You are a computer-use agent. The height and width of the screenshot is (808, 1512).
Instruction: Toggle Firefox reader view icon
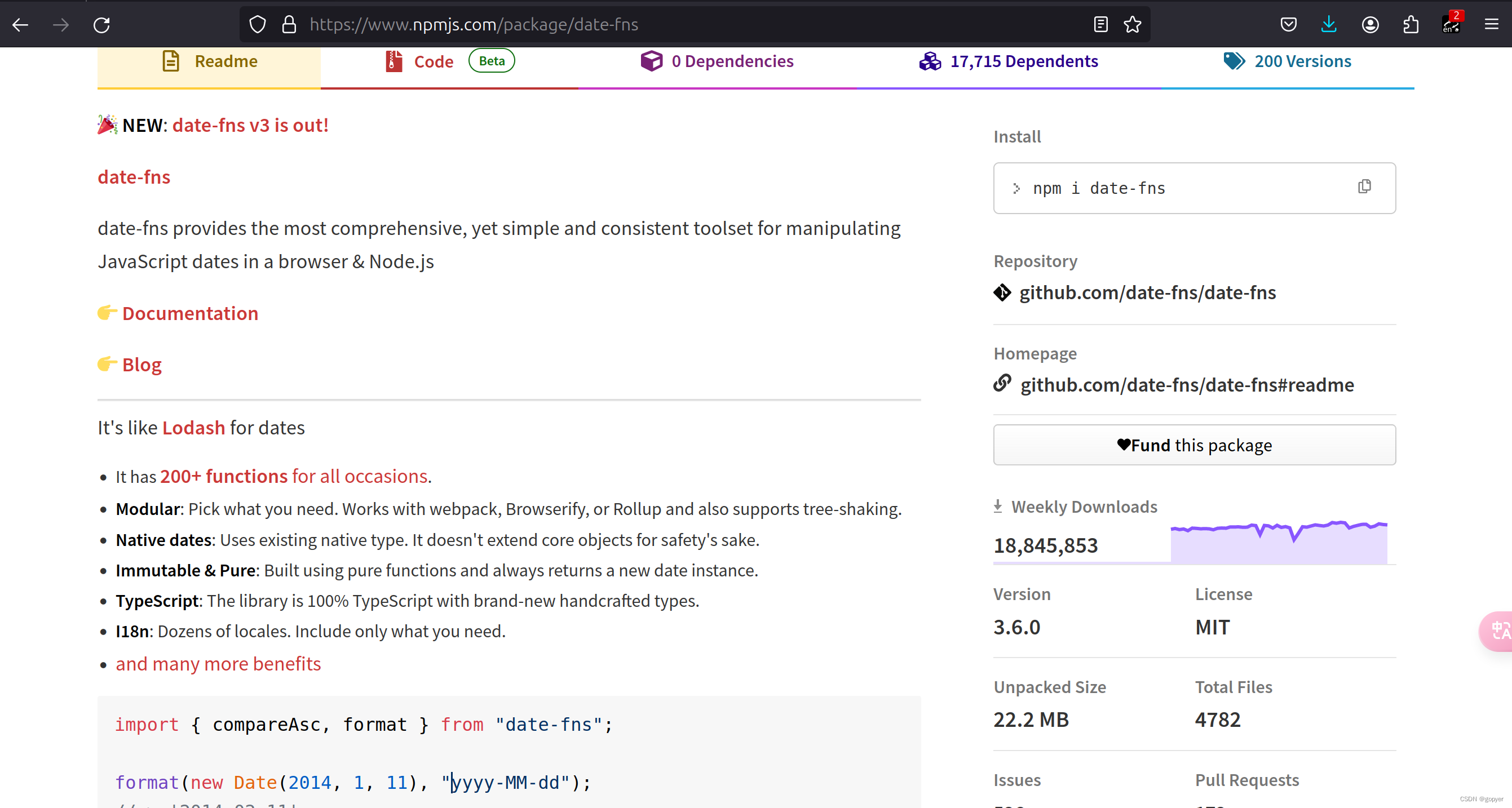[x=1100, y=25]
